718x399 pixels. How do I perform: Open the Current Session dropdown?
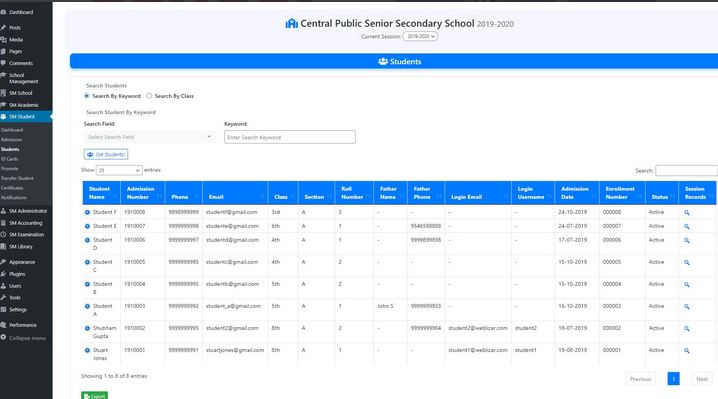pyautogui.click(x=420, y=36)
